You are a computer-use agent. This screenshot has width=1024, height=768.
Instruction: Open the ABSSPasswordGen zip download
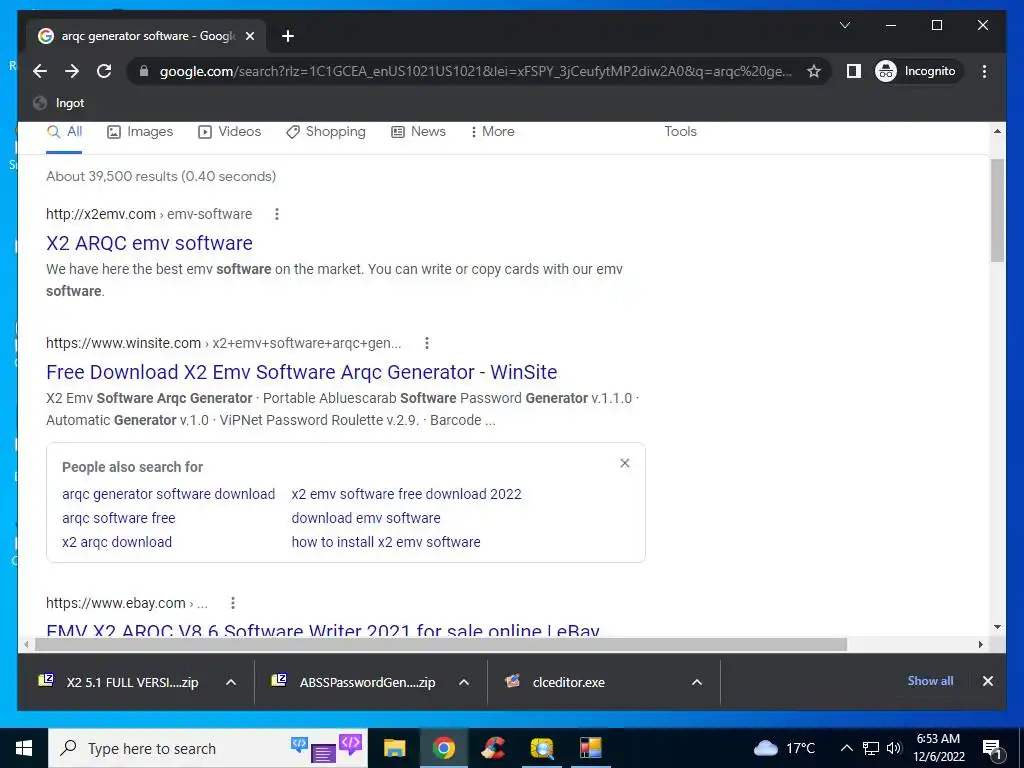coord(353,682)
